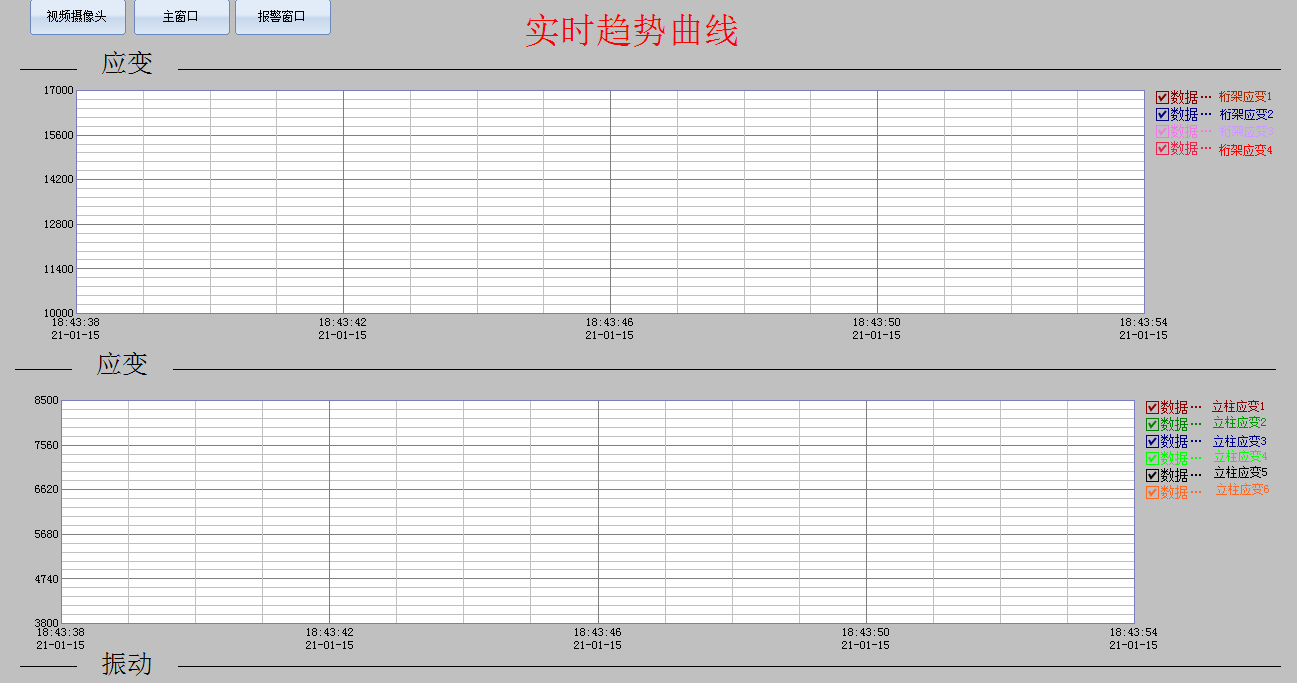1297x683 pixels.
Task: Open the 视频摄像头 window
Action: point(78,17)
